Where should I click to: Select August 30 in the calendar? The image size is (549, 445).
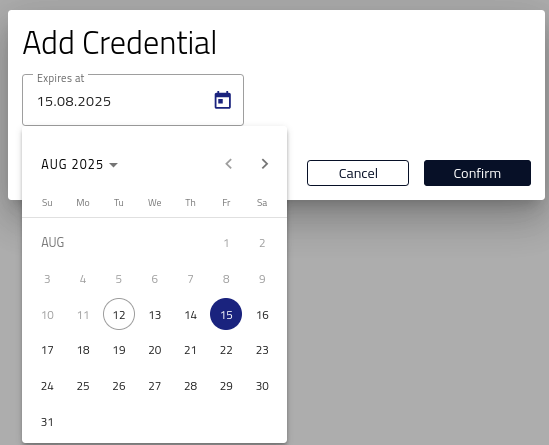click(x=262, y=386)
